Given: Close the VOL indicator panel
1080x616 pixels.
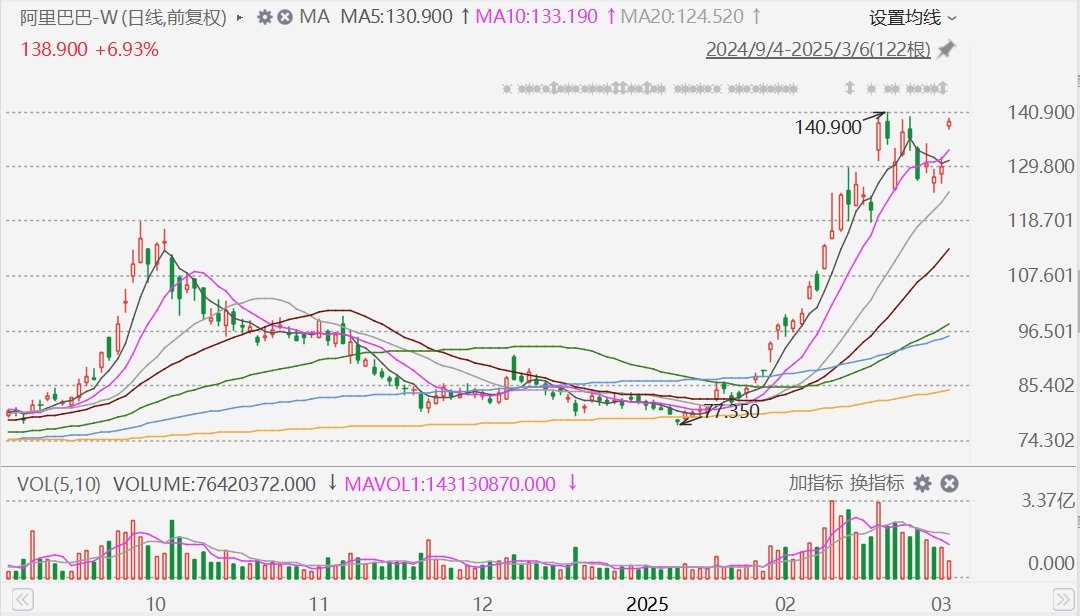Looking at the screenshot, I should tap(949, 484).
